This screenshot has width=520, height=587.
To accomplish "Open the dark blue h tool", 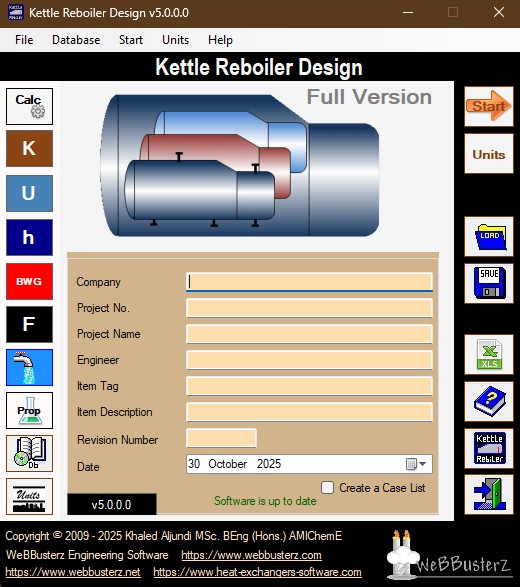I will (x=29, y=237).
